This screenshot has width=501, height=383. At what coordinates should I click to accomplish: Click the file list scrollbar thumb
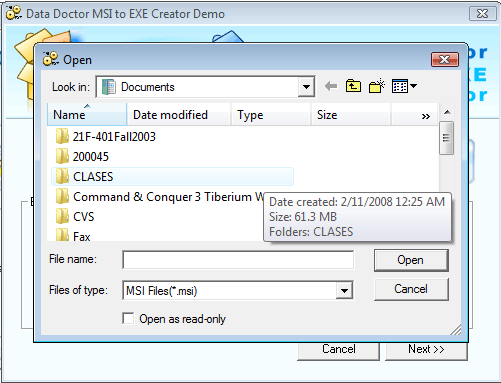click(x=446, y=138)
